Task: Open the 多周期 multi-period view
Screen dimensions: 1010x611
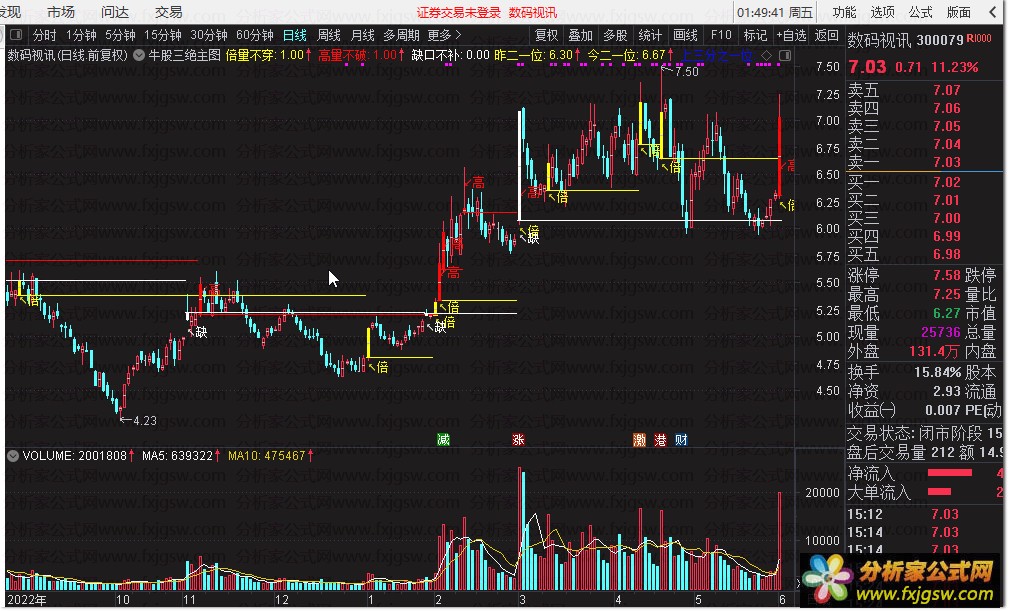Action: tap(401, 35)
